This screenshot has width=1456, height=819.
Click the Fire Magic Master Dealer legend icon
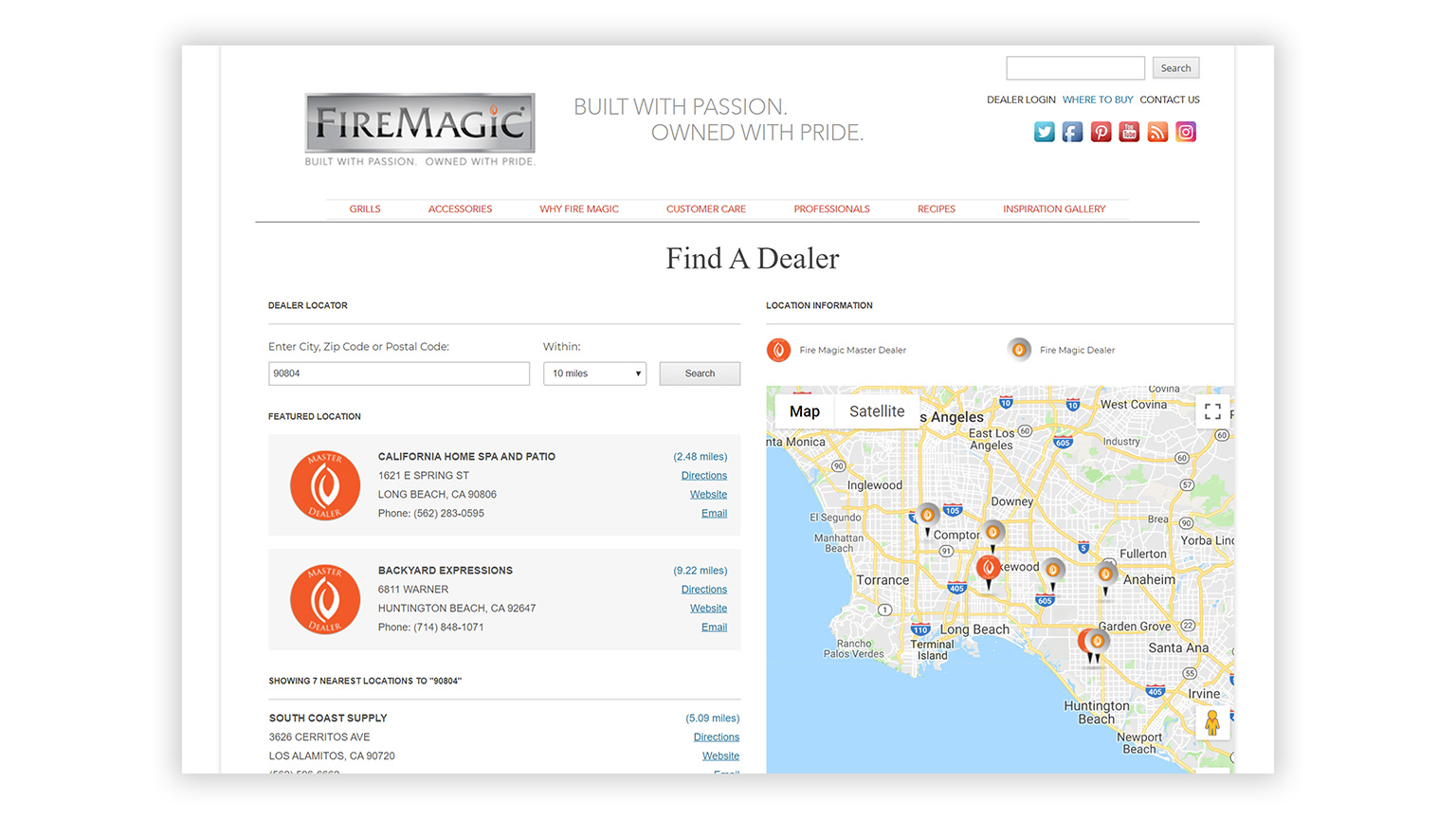[778, 350]
